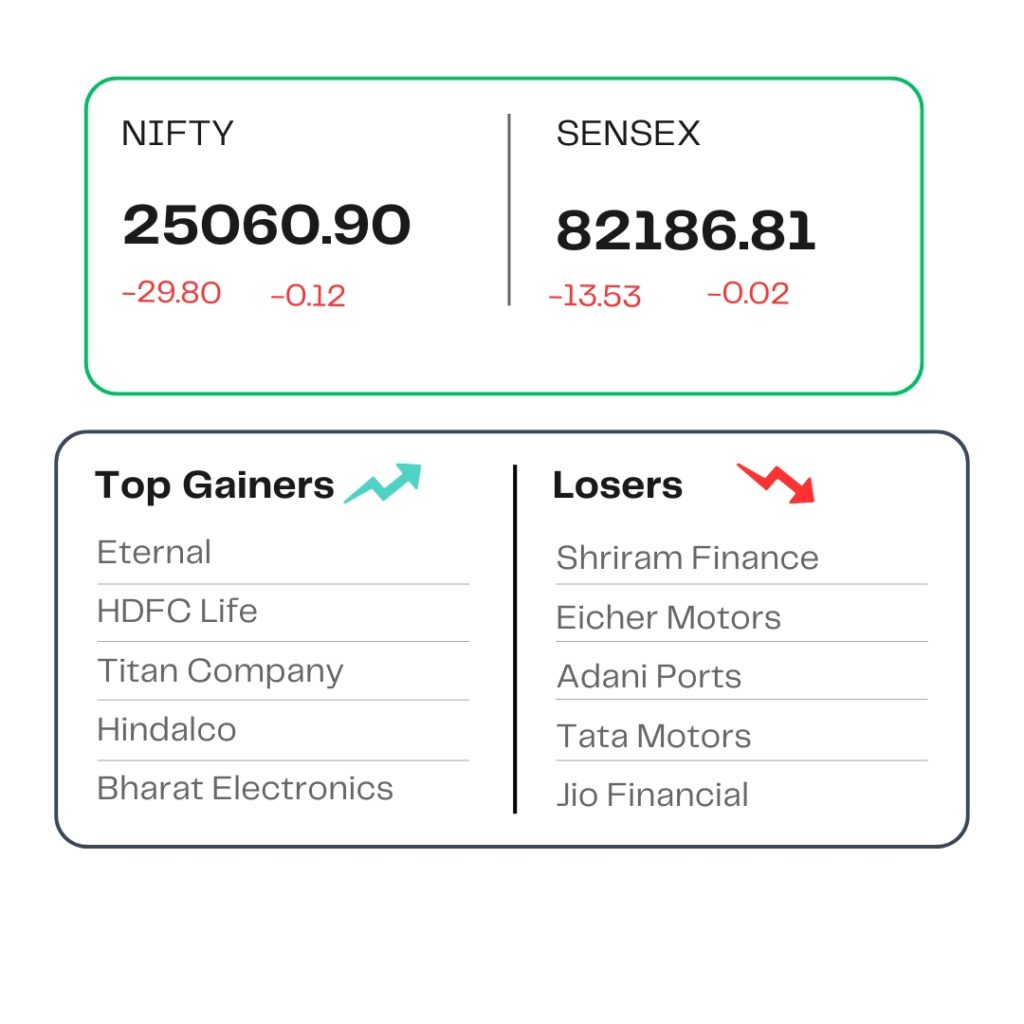Click the green upward trend arrow icon
The width and height of the screenshot is (1024, 1024).
(383, 483)
